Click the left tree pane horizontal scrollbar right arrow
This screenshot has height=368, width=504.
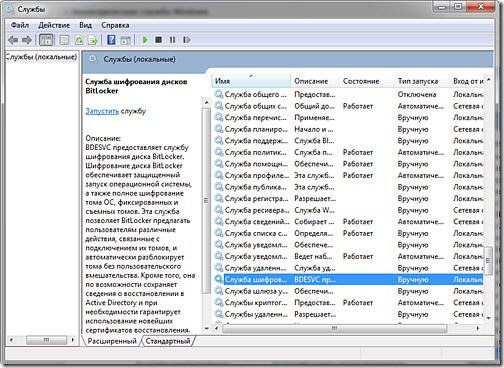(x=73, y=340)
